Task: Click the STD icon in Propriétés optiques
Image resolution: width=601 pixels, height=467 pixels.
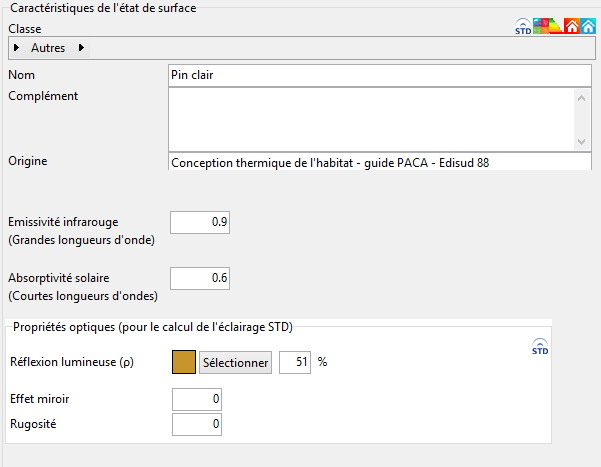Action: [x=540, y=346]
